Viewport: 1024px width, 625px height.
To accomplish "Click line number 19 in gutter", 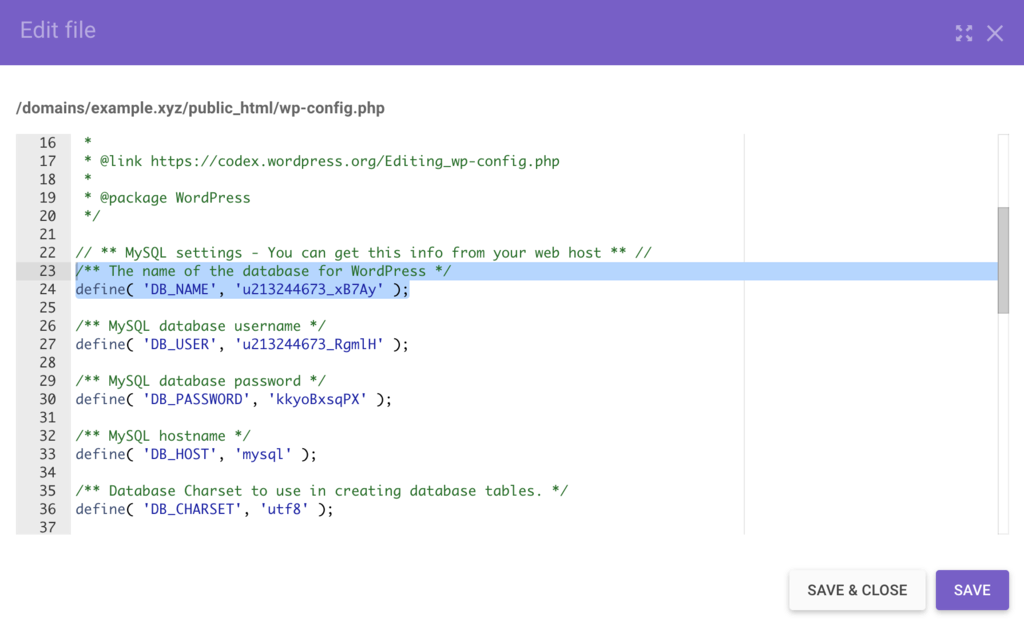I will point(48,198).
